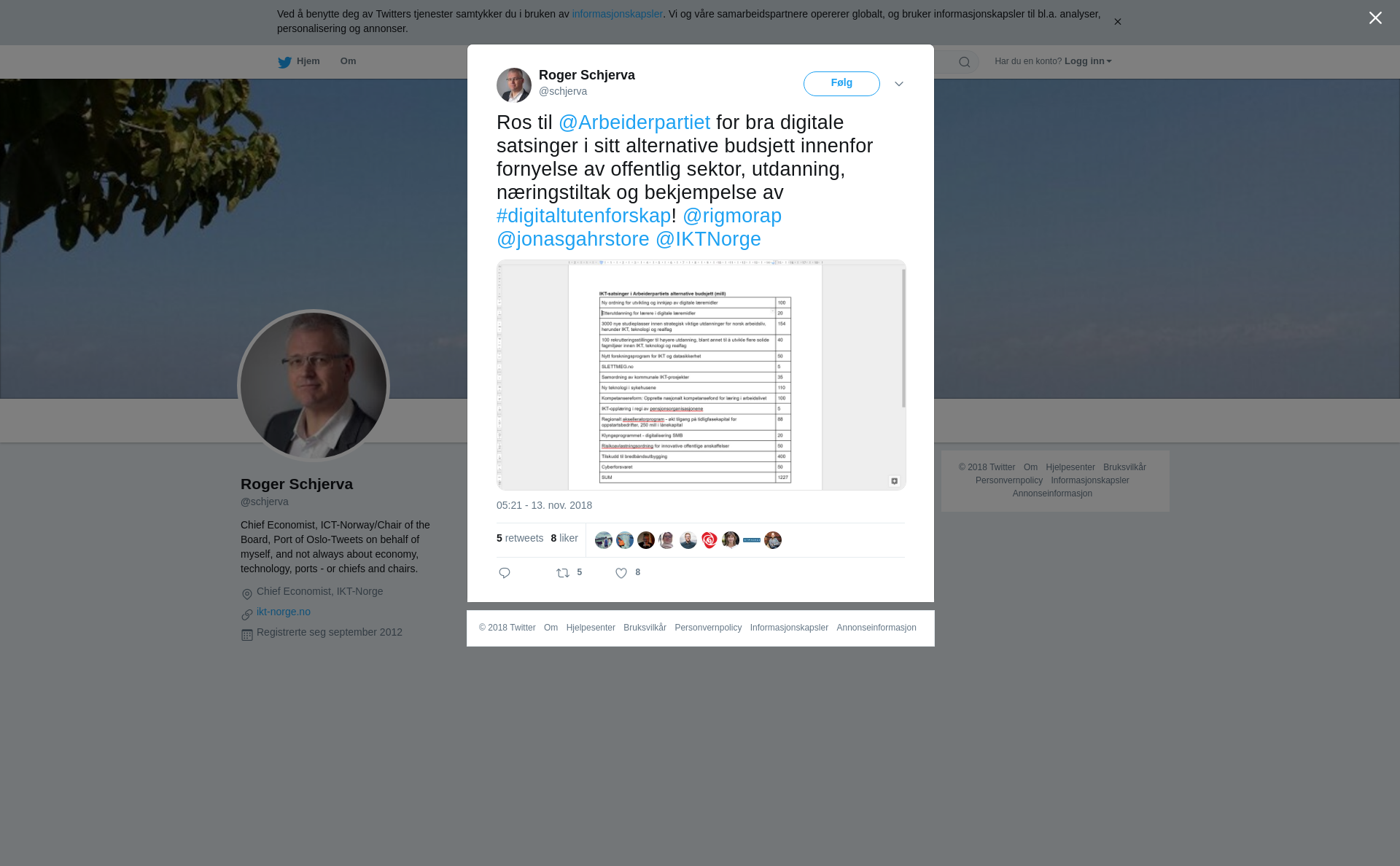
Task: Open the Om menu item in top bar
Action: click(348, 61)
